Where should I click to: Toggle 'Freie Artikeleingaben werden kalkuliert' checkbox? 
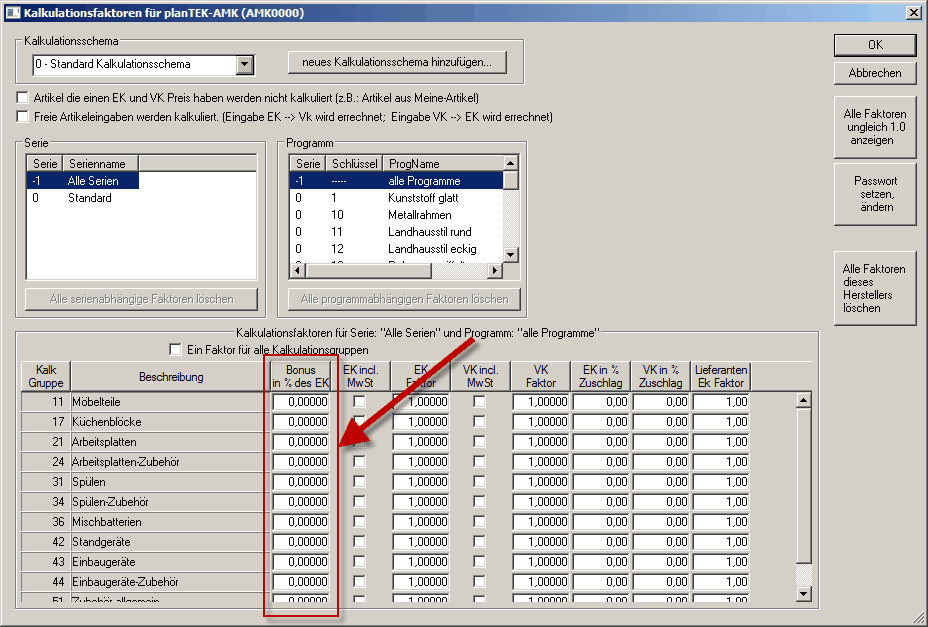click(x=23, y=117)
